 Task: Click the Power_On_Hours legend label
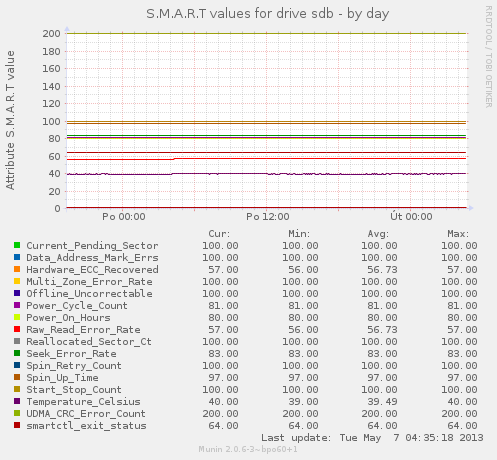point(68,318)
